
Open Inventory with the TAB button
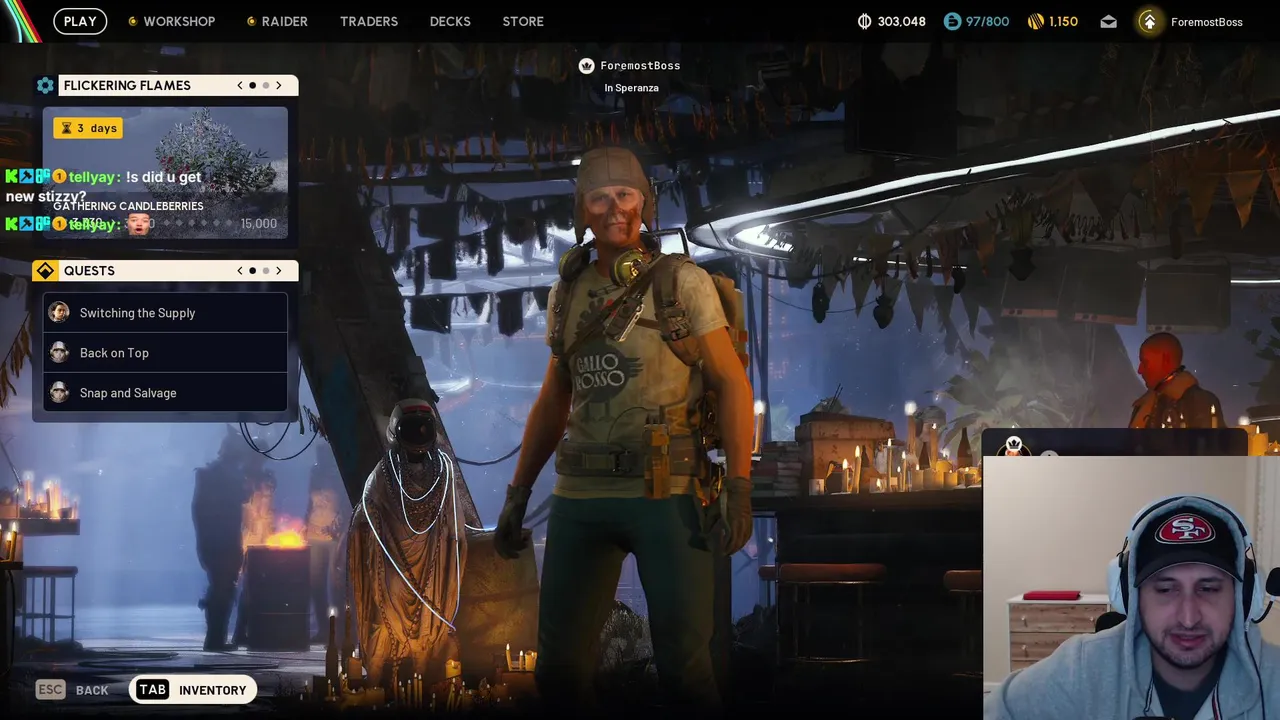coord(193,690)
